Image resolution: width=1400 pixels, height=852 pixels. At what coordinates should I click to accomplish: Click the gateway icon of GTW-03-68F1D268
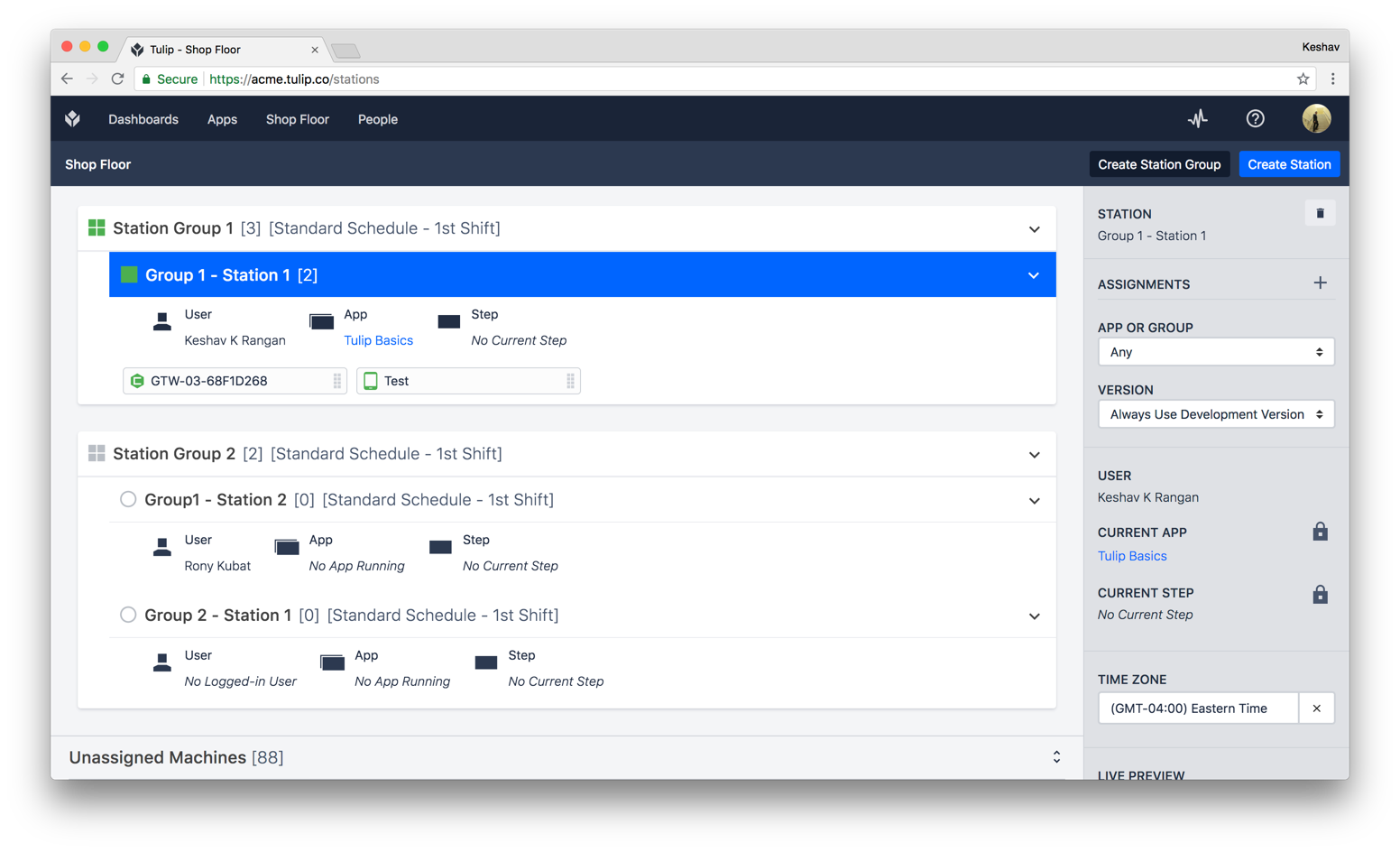(x=137, y=381)
